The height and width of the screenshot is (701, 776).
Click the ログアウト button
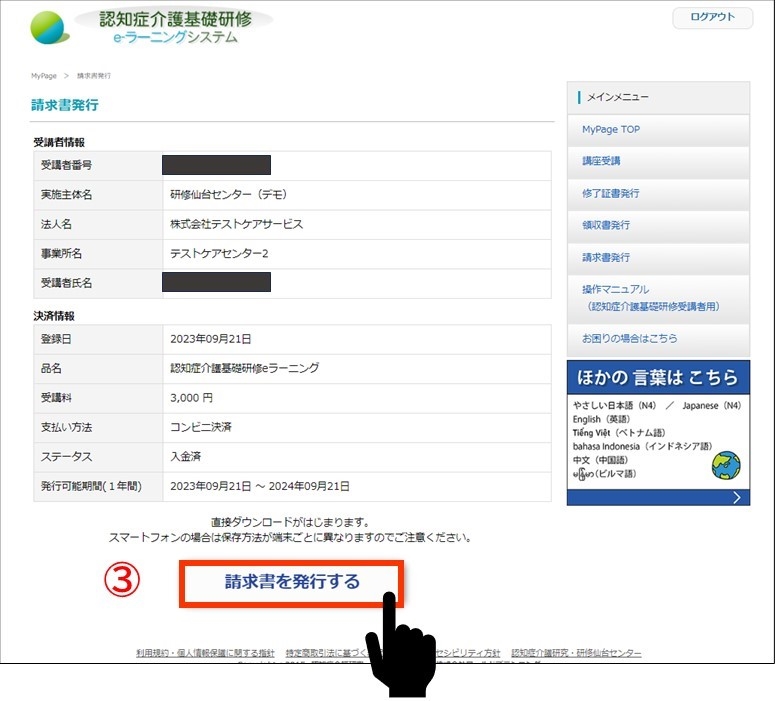tap(713, 18)
